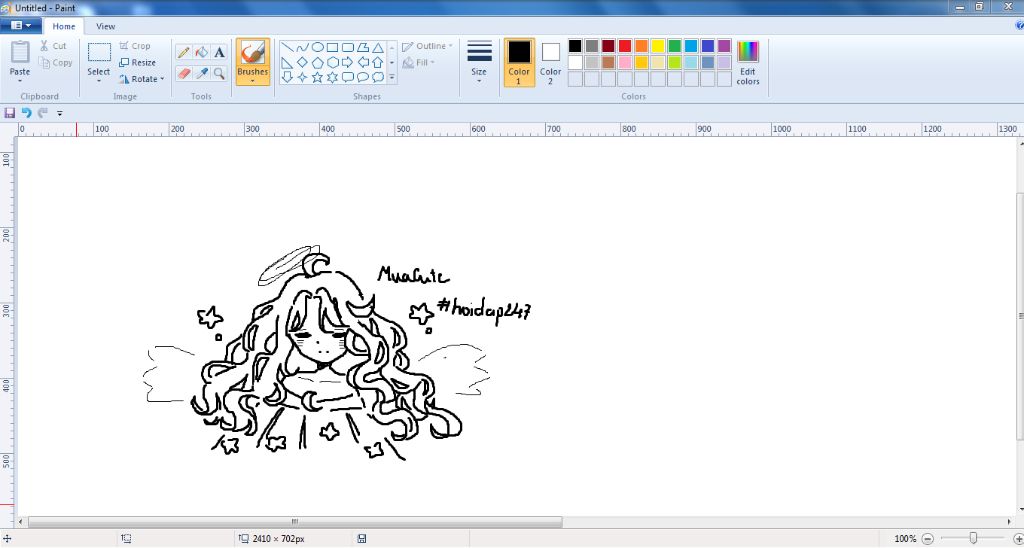Screen dimensions: 1024x548
Task: Click the zoom slider handle
Action: (973, 538)
